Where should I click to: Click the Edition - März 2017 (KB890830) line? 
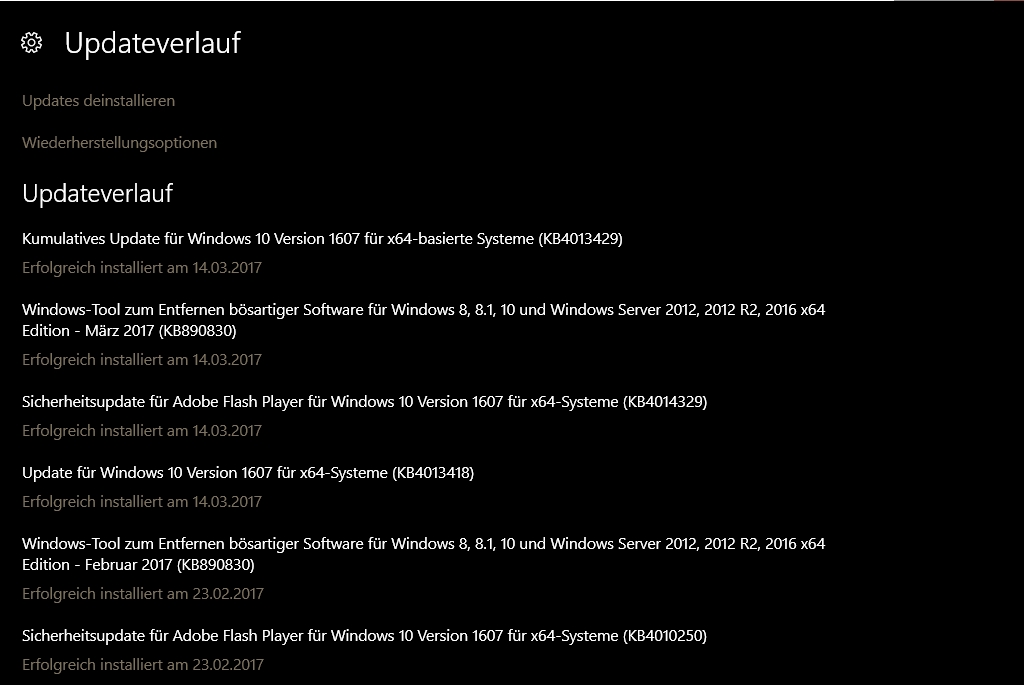(129, 331)
